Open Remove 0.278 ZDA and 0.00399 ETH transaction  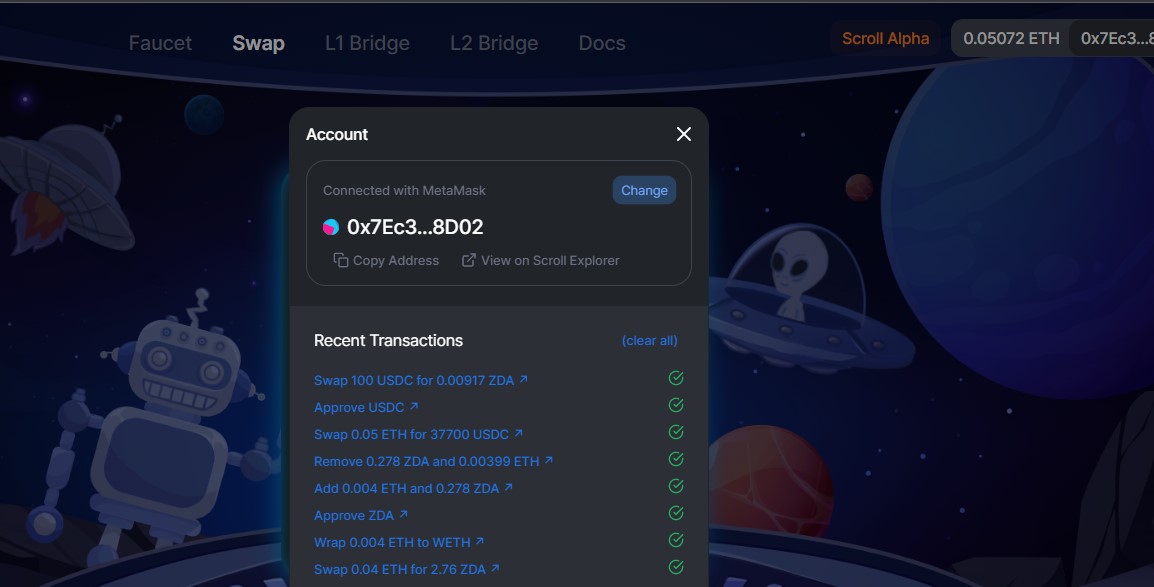[433, 461]
